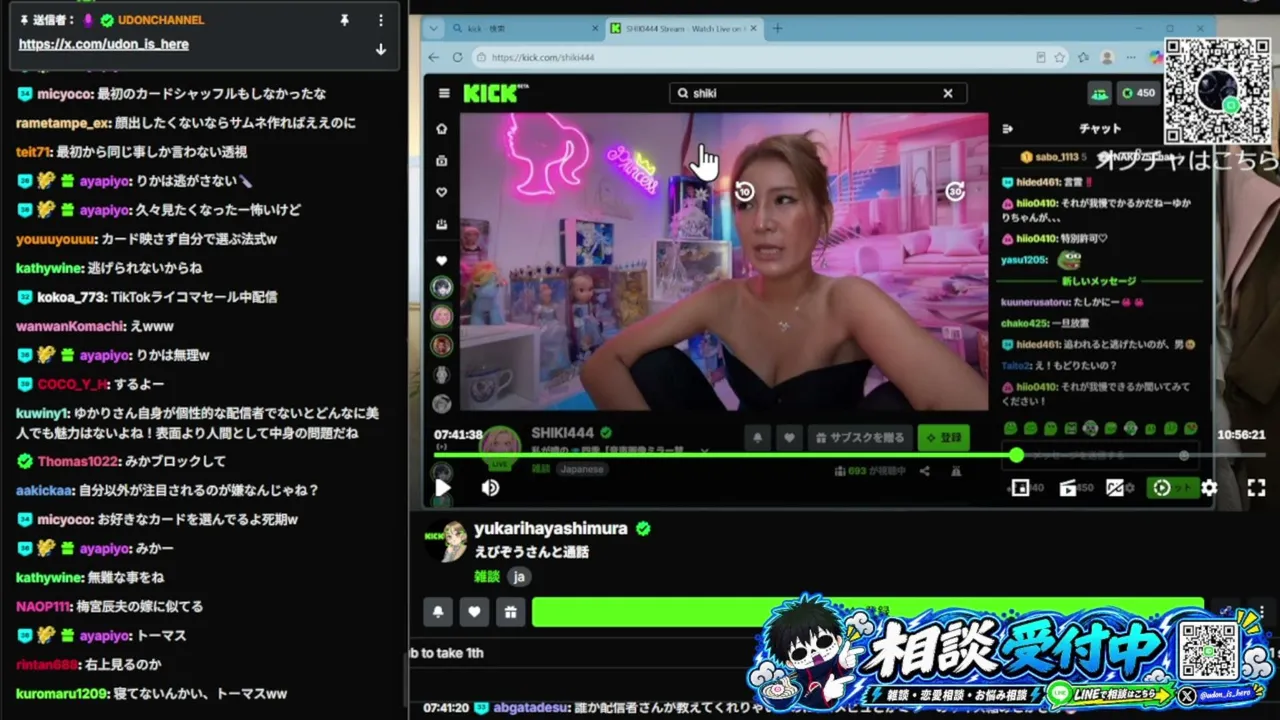Open the pinned message three-dot menu
Viewport: 1280px width, 720px height.
(380, 20)
